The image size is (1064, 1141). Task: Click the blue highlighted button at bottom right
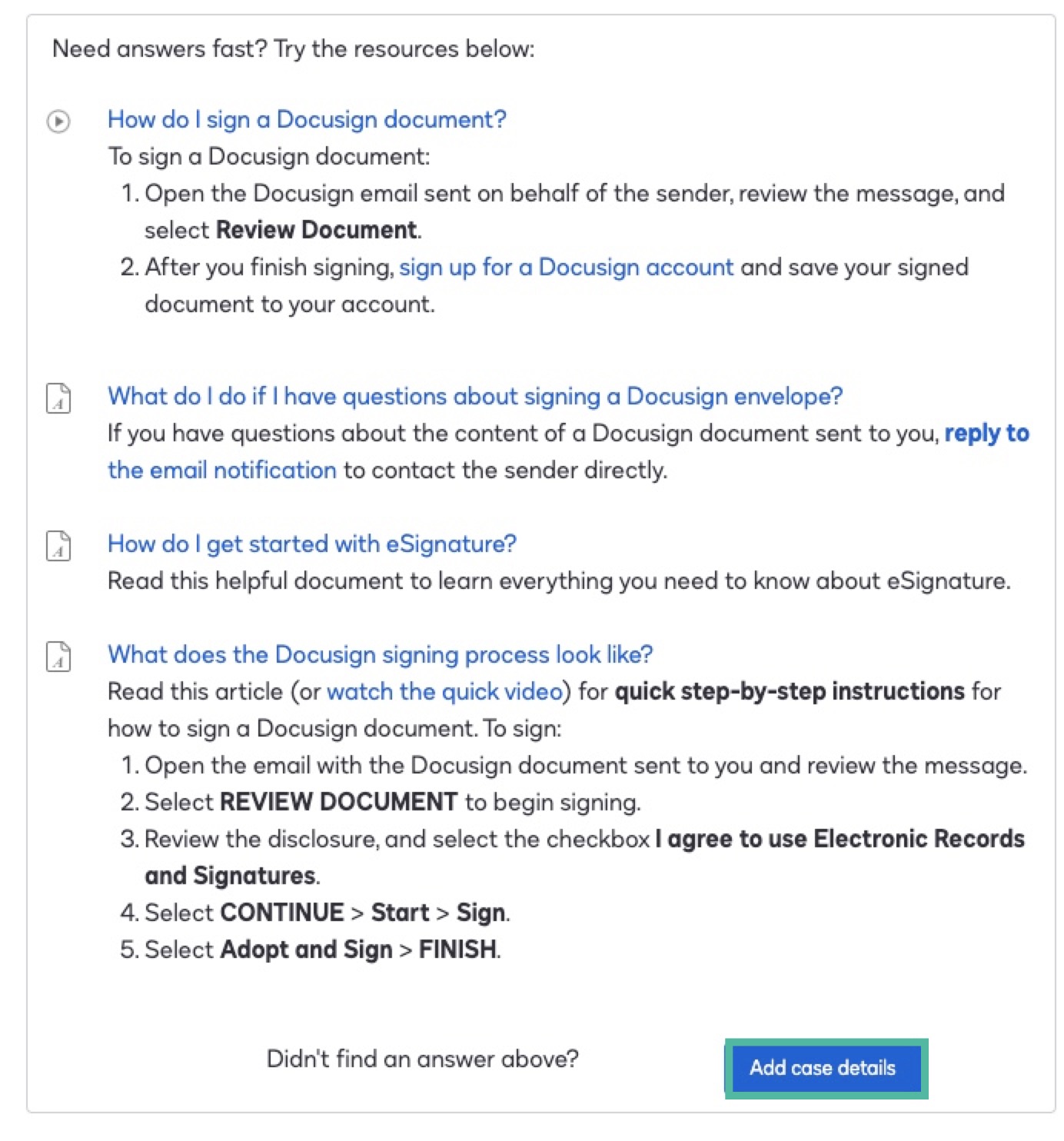825,1068
